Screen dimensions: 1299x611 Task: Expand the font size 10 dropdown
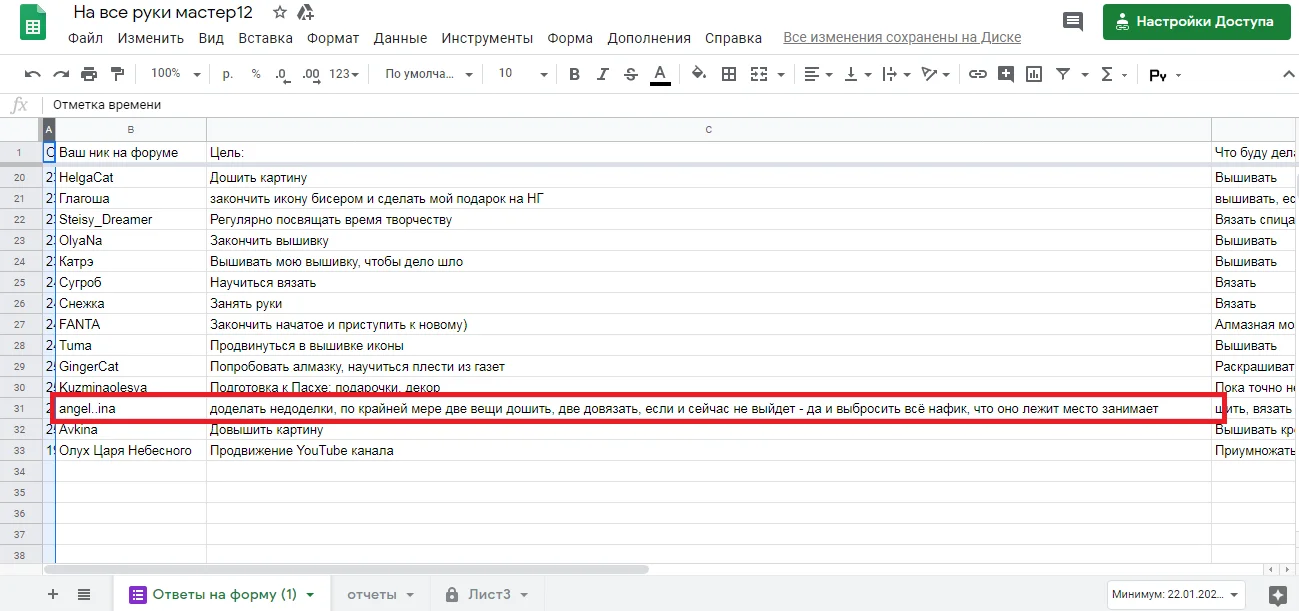(522, 74)
